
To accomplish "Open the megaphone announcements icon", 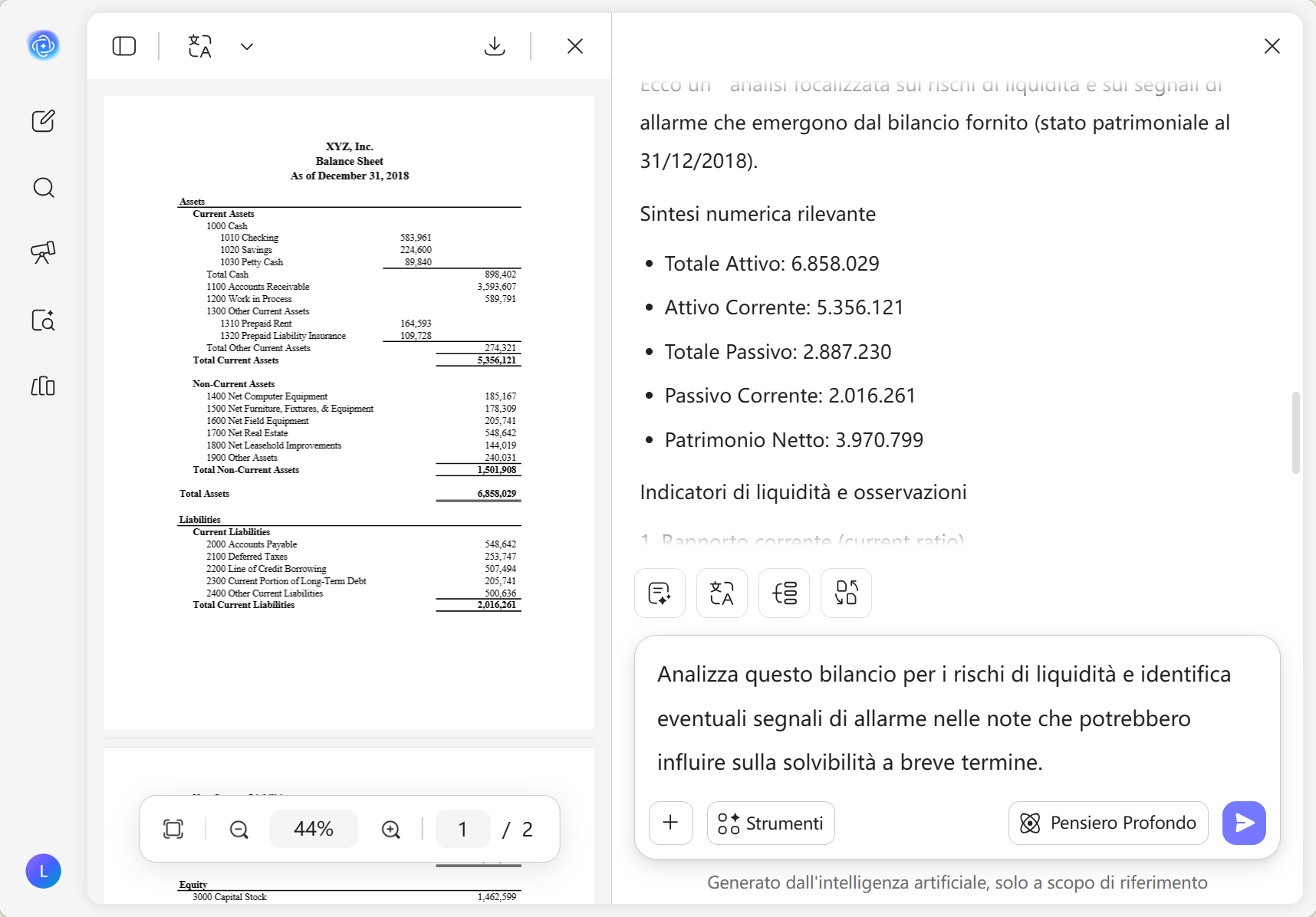I will point(44,252).
